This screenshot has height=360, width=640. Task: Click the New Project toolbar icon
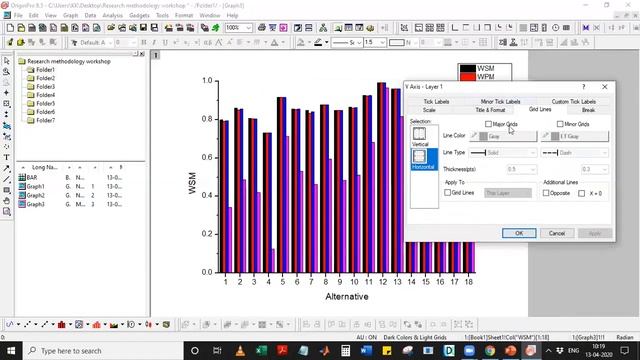[x=10, y=28]
